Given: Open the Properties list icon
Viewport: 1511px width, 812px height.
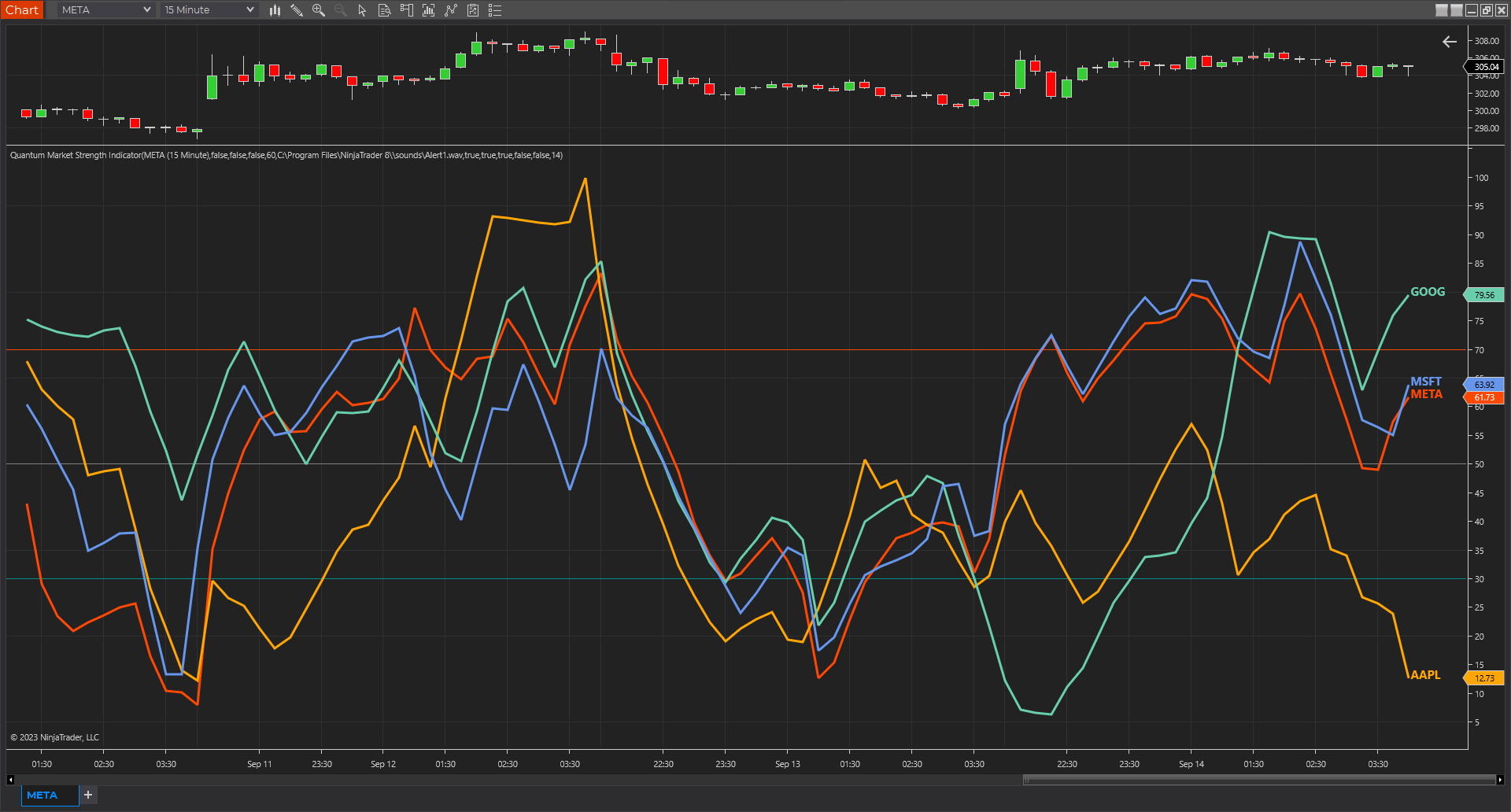Looking at the screenshot, I should coord(495,10).
